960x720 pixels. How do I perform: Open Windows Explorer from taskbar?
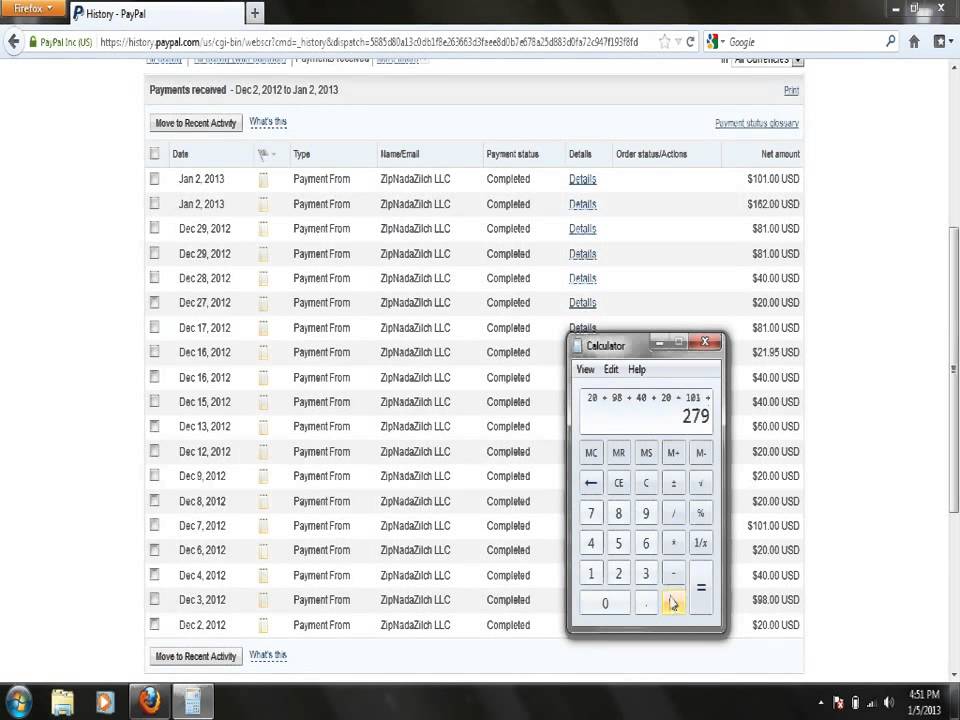point(62,702)
